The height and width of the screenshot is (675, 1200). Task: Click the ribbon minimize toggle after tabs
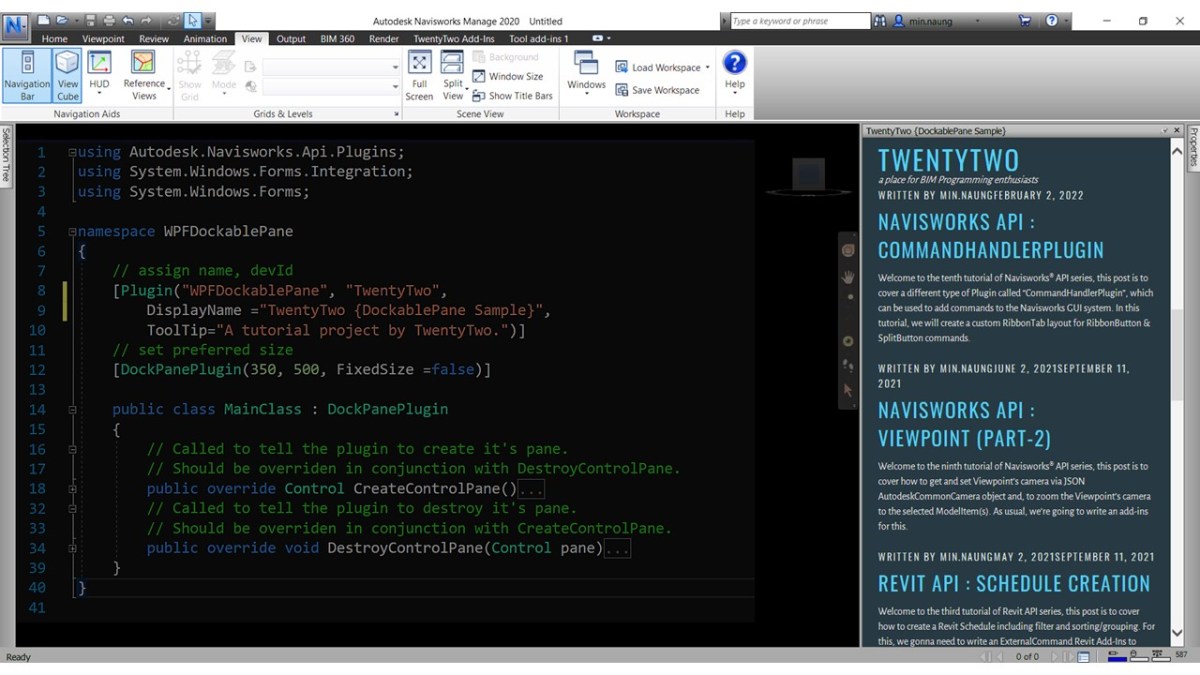[x=600, y=39]
